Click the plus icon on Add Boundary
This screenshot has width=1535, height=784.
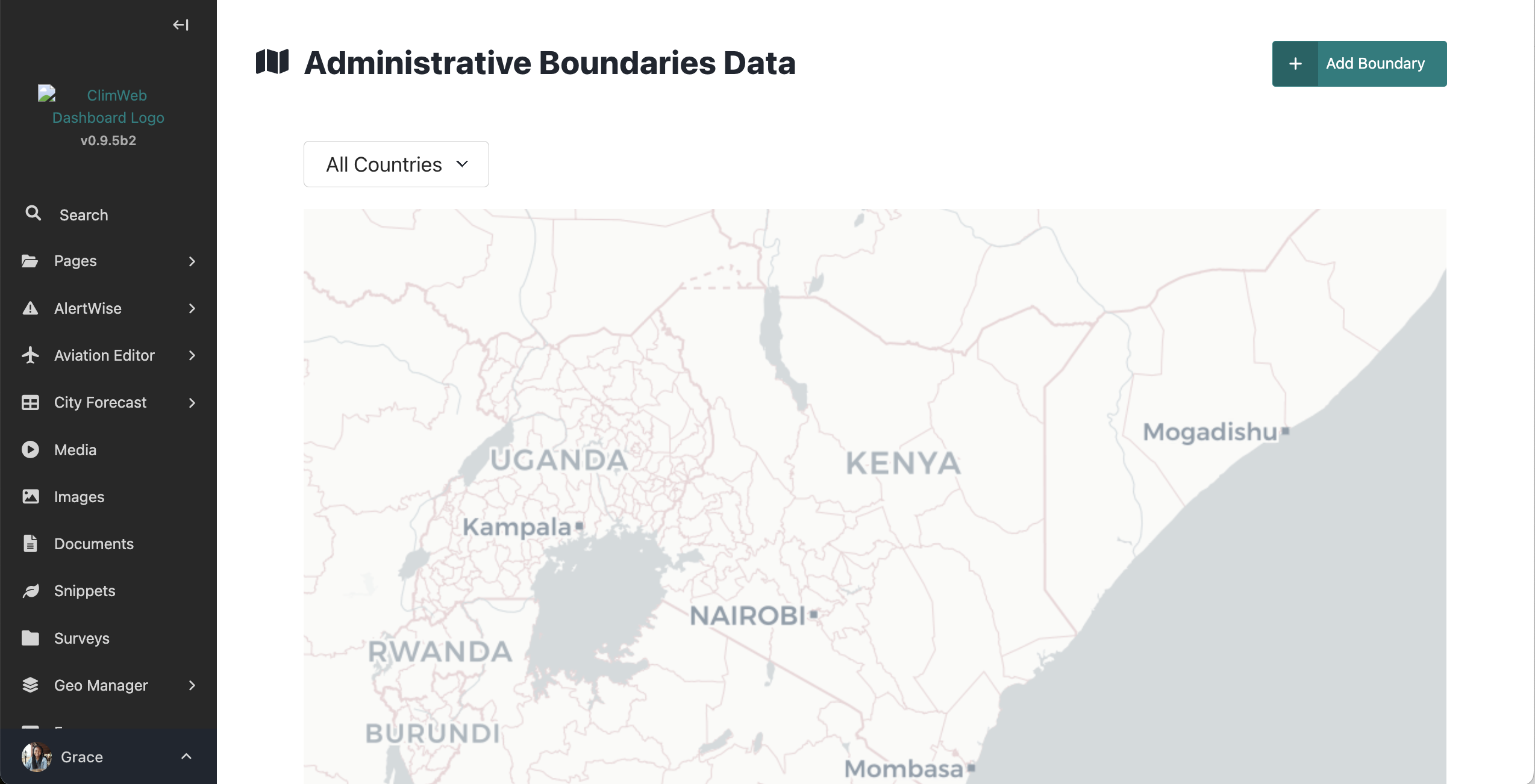1295,64
